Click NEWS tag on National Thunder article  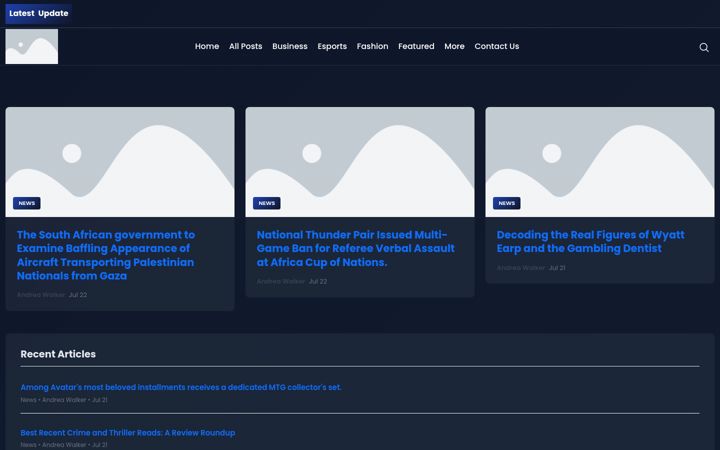[x=267, y=203]
